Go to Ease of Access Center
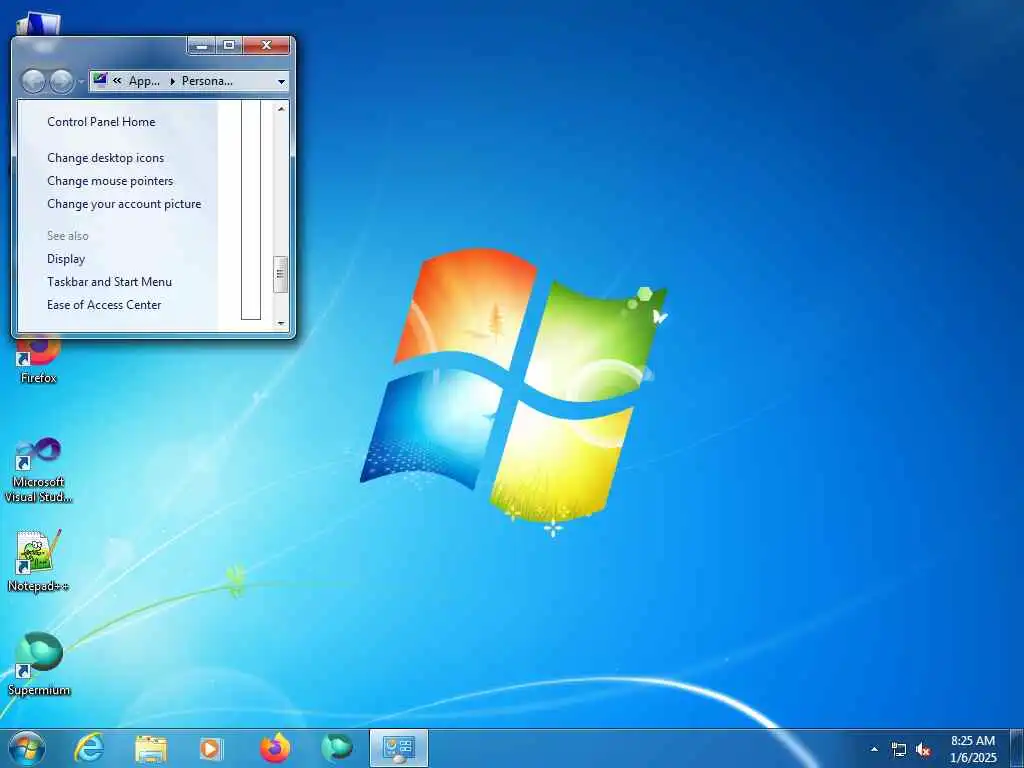 pos(104,304)
